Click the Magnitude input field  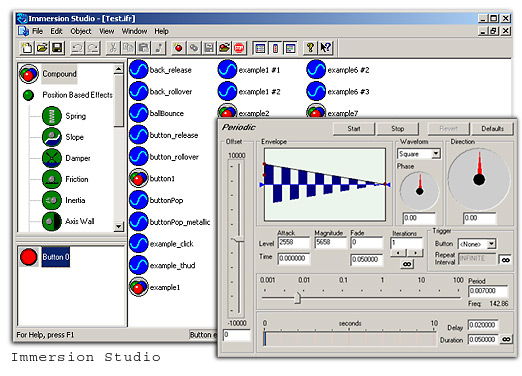click(331, 242)
